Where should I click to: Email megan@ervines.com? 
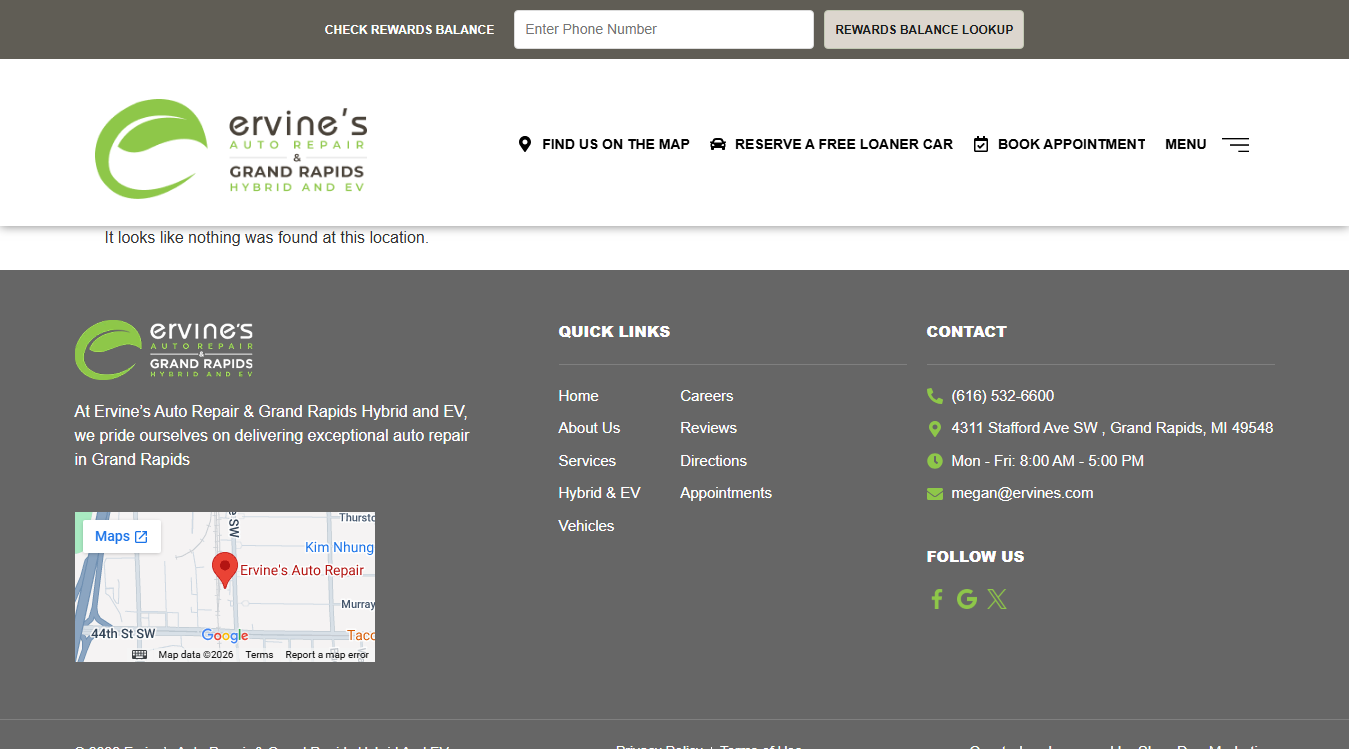coord(1022,493)
